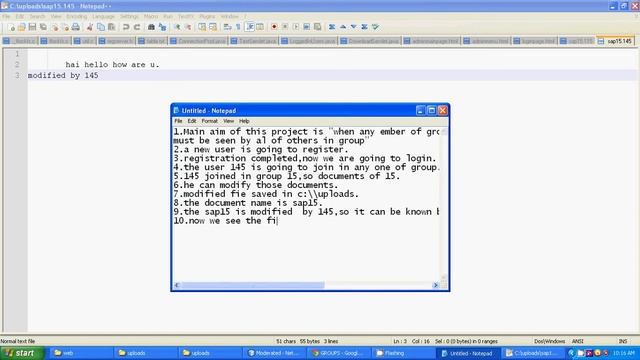
Task: Click Notepad horizontal scrollbar thumb
Action: (252, 285)
